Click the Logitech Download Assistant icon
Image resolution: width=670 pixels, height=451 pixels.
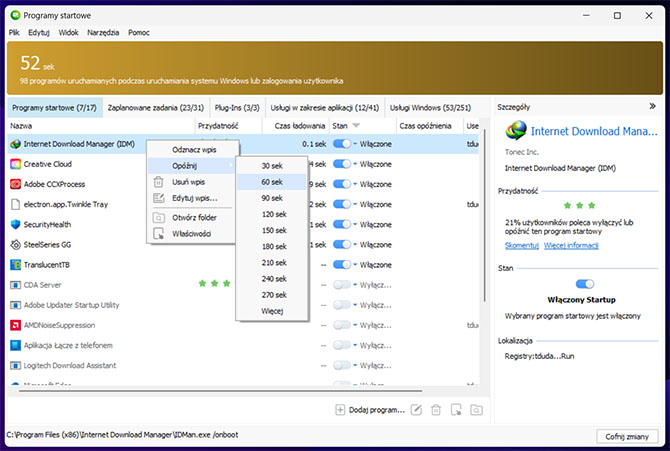point(15,366)
